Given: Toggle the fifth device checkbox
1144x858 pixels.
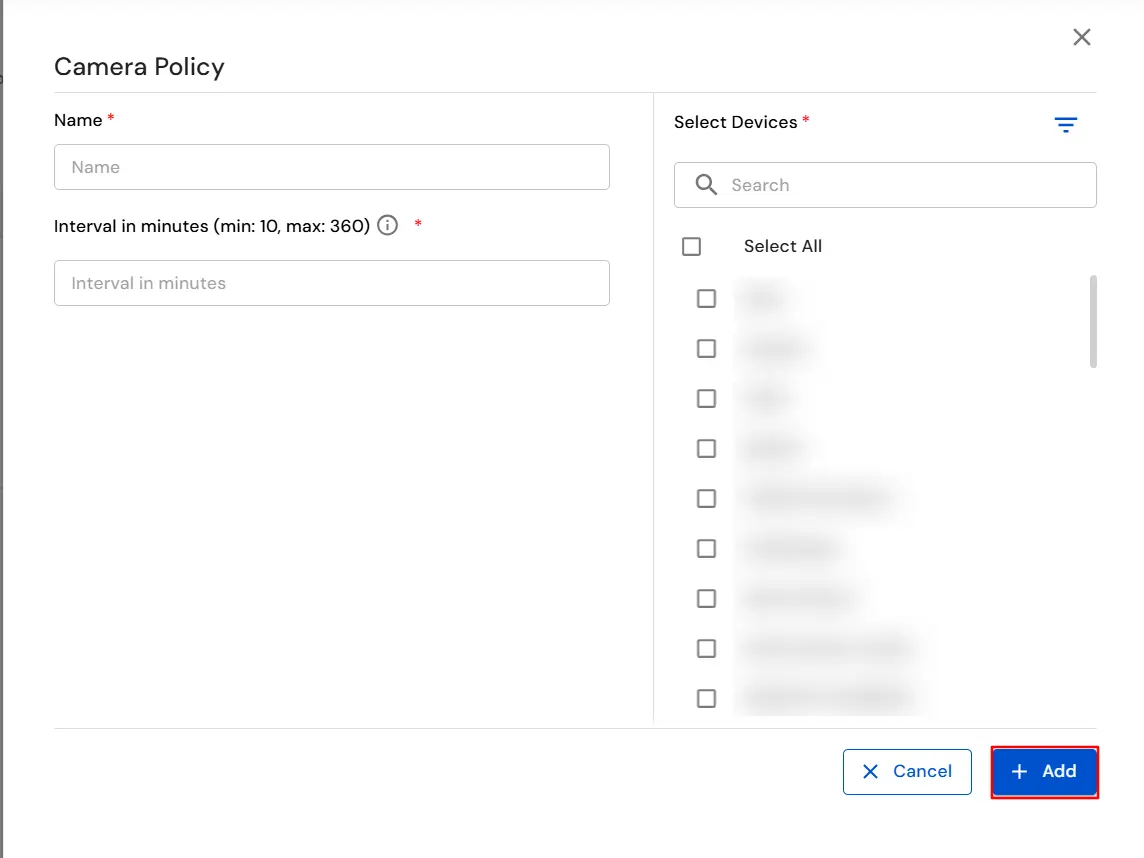Looking at the screenshot, I should [x=706, y=498].
